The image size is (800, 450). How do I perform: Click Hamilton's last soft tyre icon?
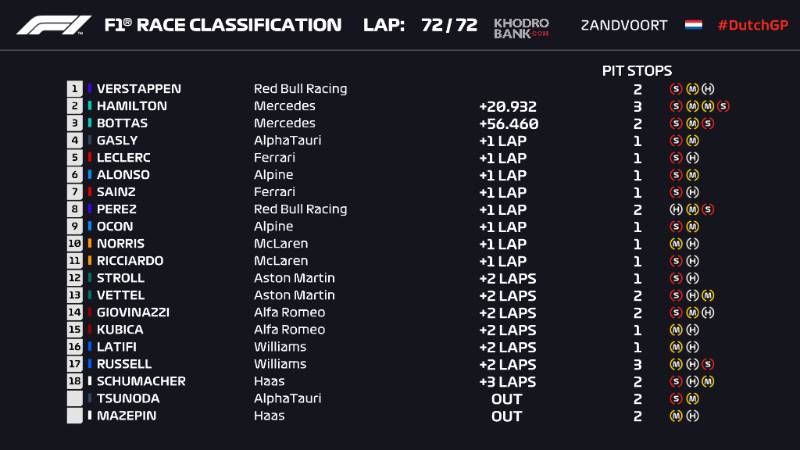(723, 106)
